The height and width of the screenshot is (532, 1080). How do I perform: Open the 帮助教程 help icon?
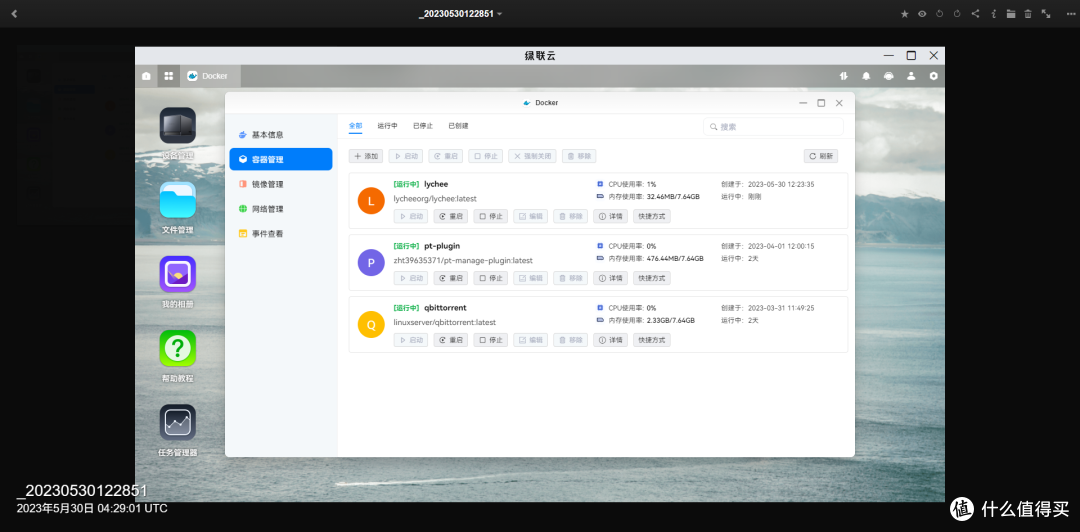pyautogui.click(x=178, y=348)
